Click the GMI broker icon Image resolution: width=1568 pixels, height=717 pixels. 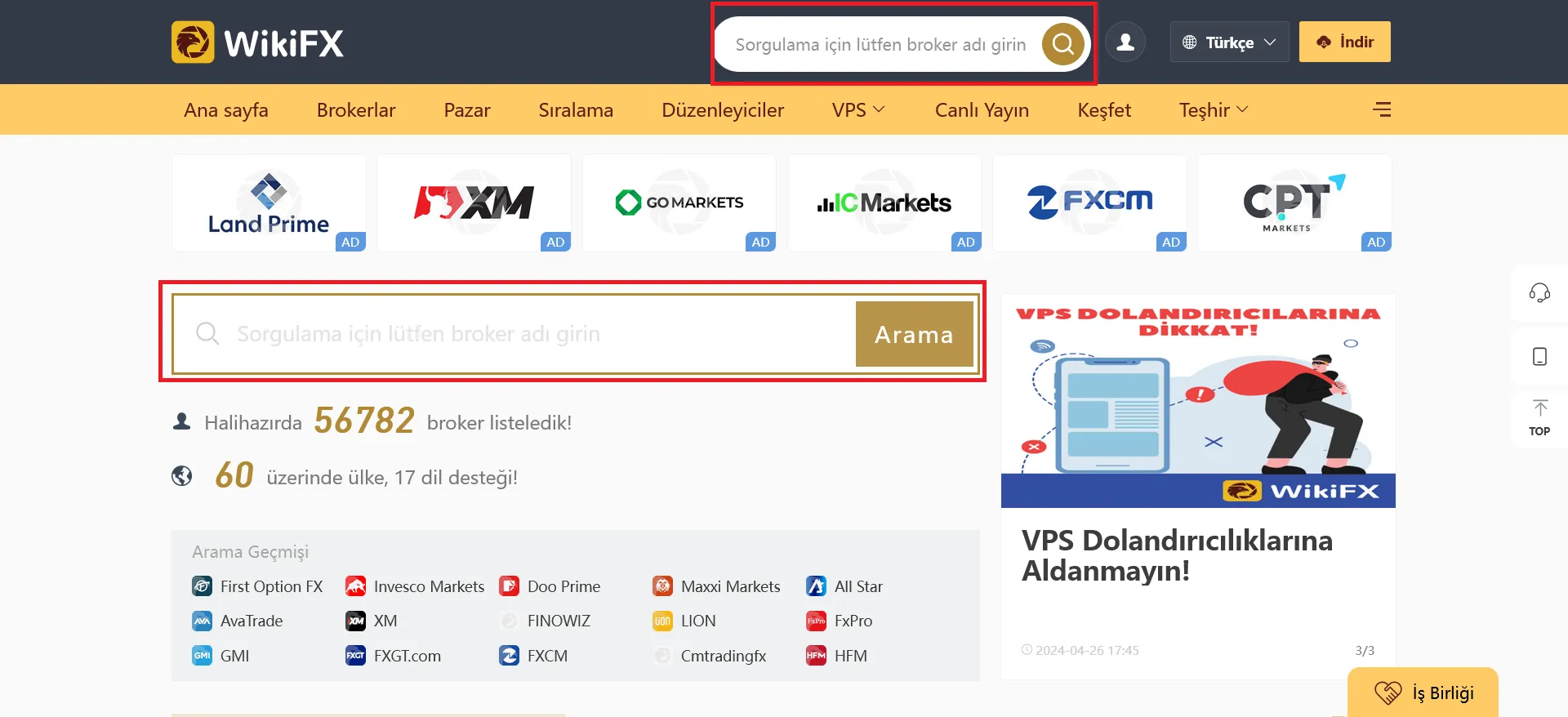(202, 656)
